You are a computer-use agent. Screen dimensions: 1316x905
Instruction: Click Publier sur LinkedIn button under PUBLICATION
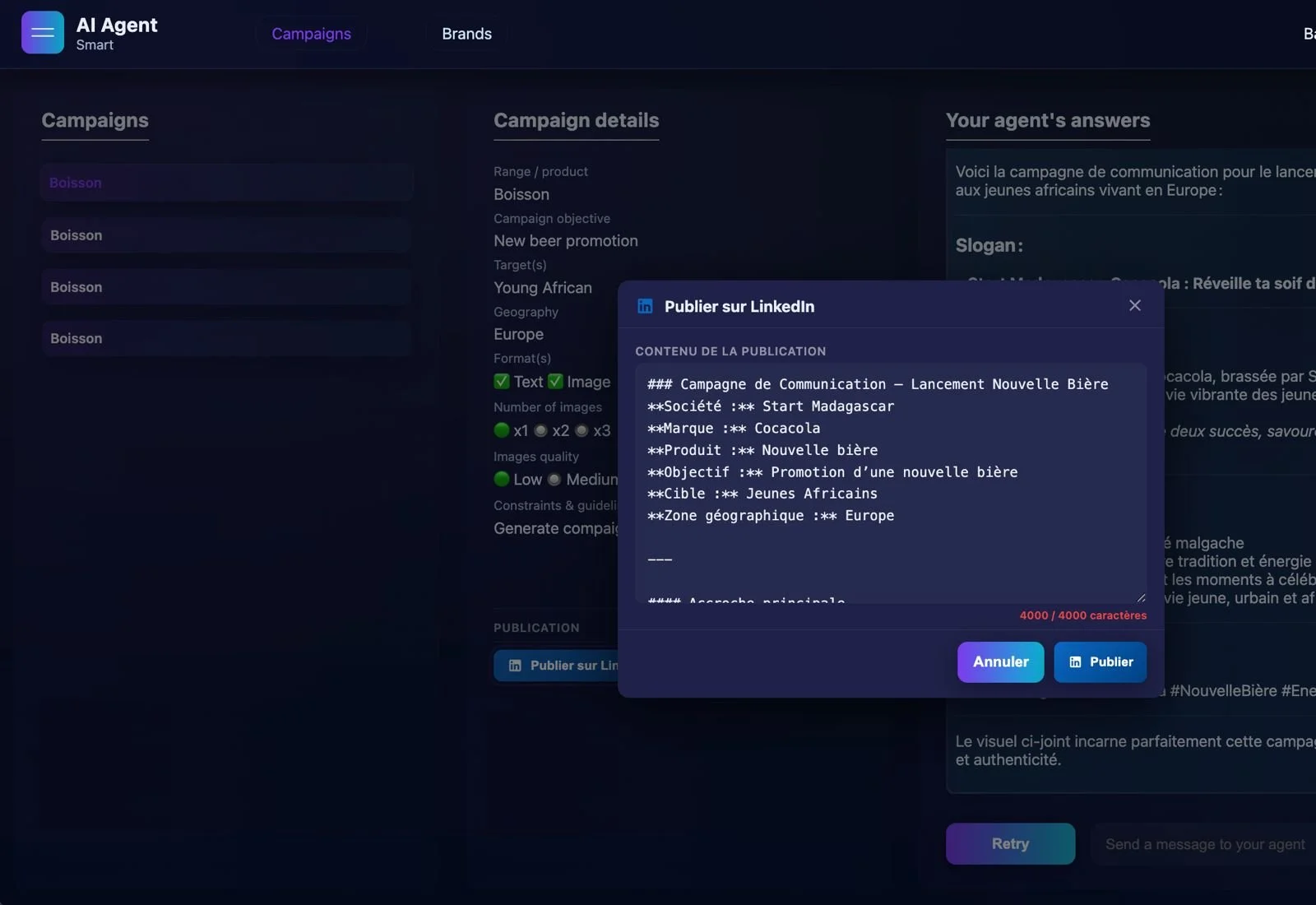point(556,666)
